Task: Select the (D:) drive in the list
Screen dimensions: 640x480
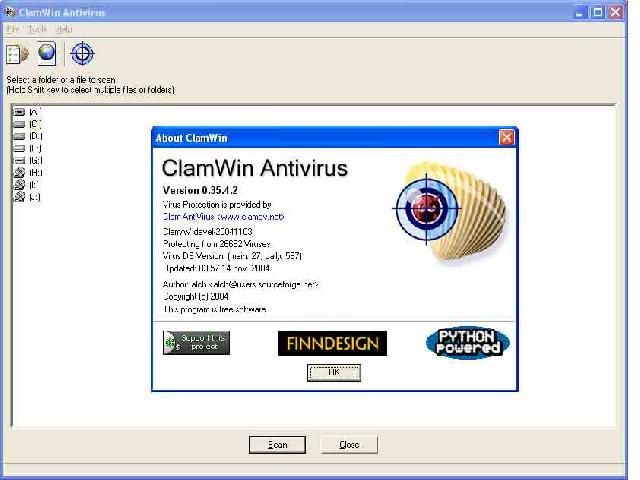Action: tap(28, 136)
